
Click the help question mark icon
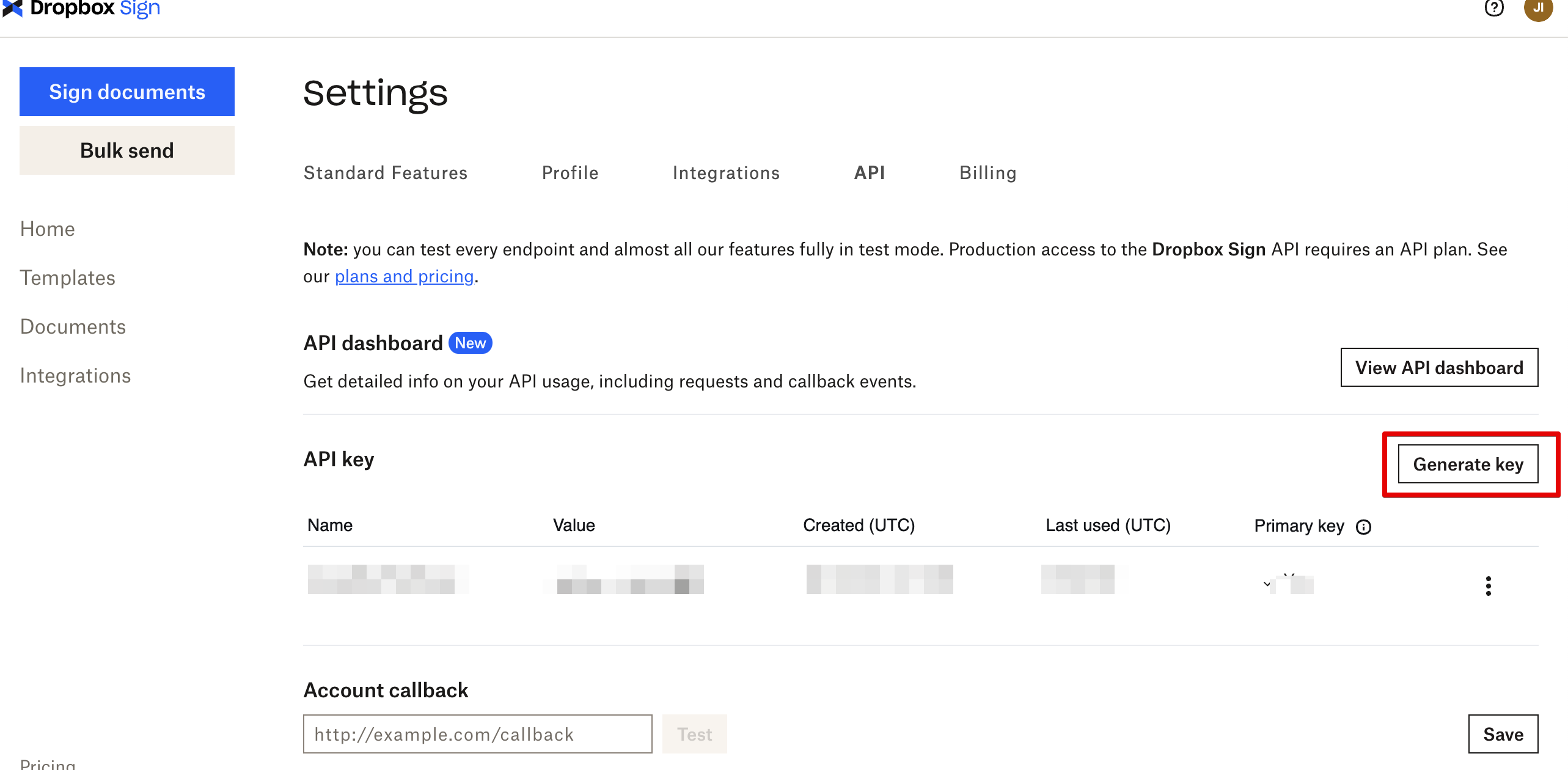point(1494,8)
